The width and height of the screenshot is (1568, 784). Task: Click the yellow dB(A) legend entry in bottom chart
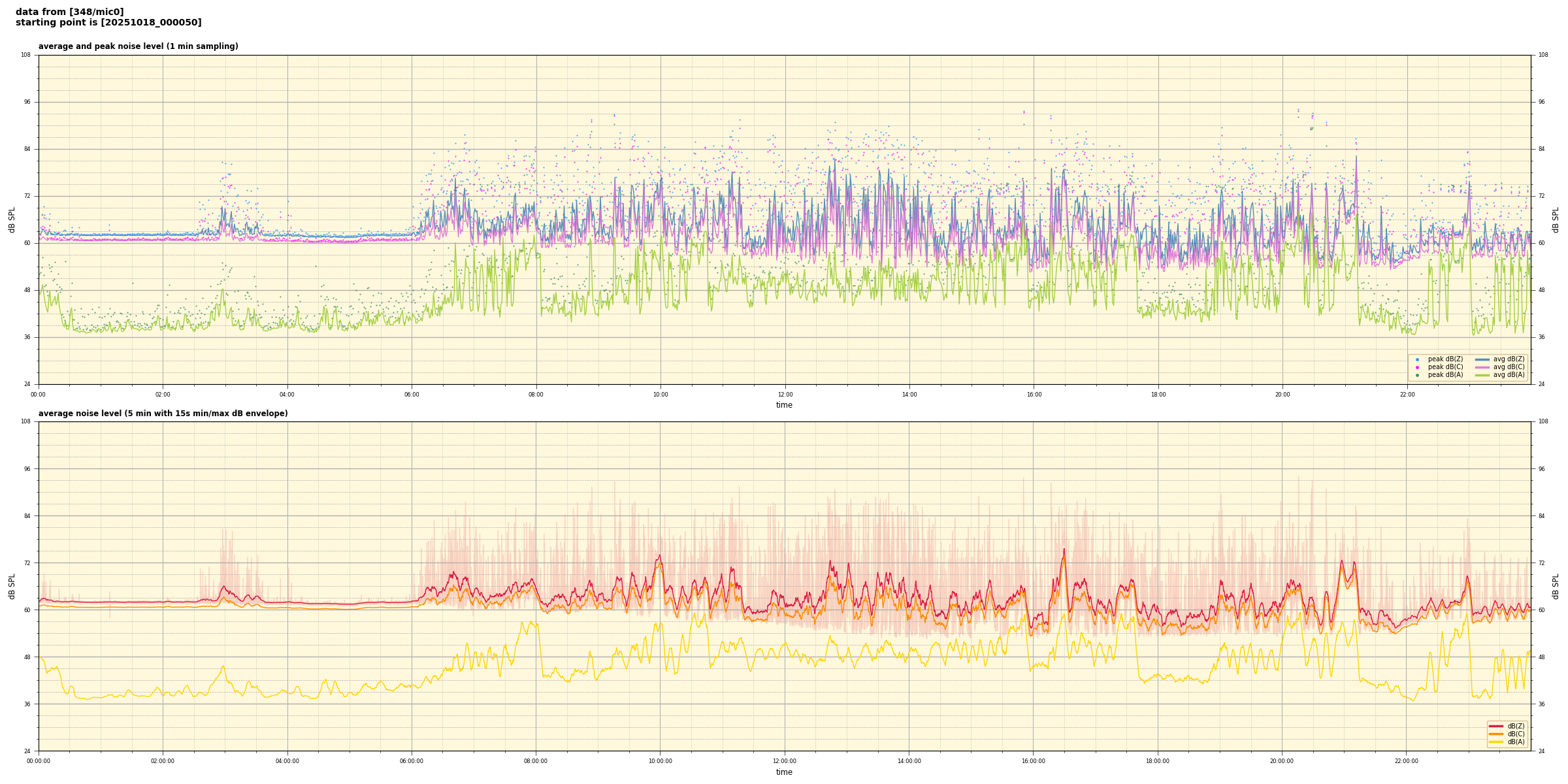1515,742
